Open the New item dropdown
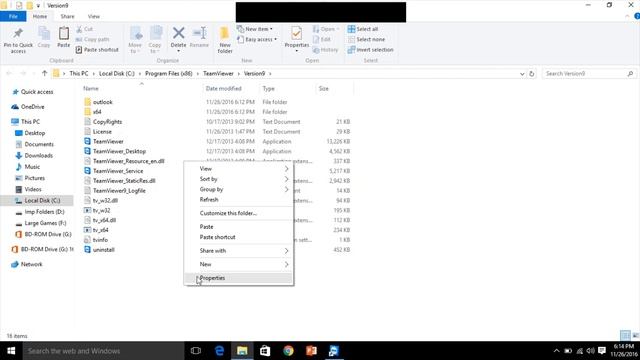The height and width of the screenshot is (360, 640). pos(255,29)
